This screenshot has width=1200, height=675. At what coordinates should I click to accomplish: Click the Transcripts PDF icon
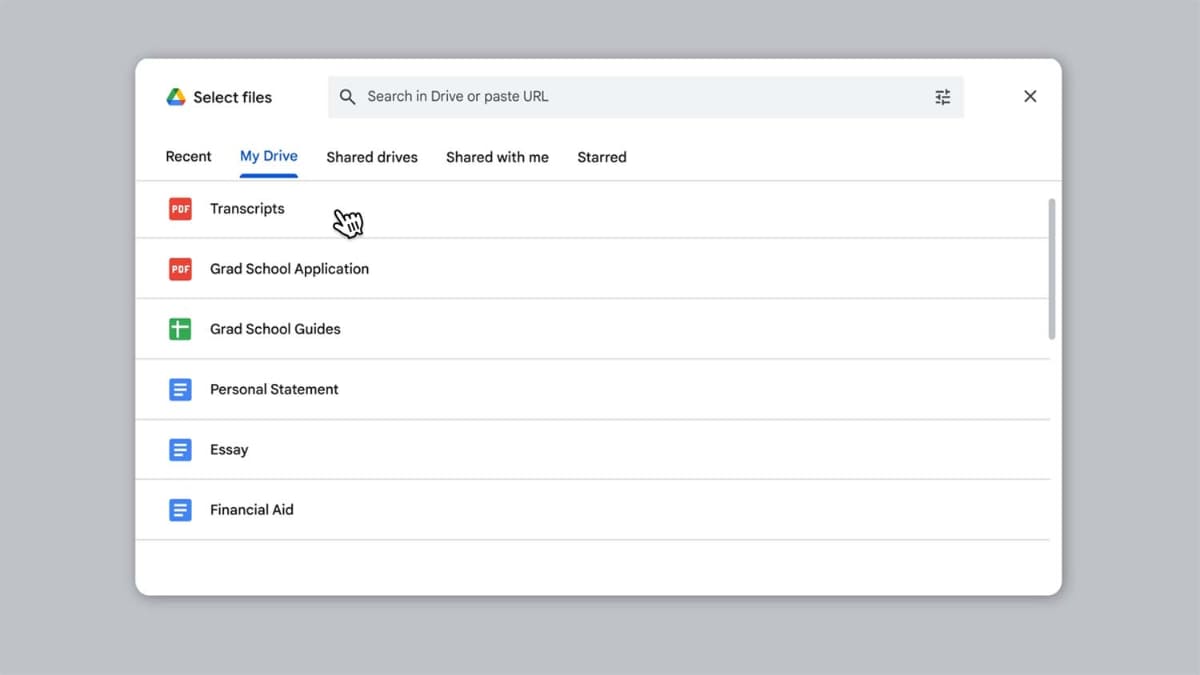coord(180,209)
